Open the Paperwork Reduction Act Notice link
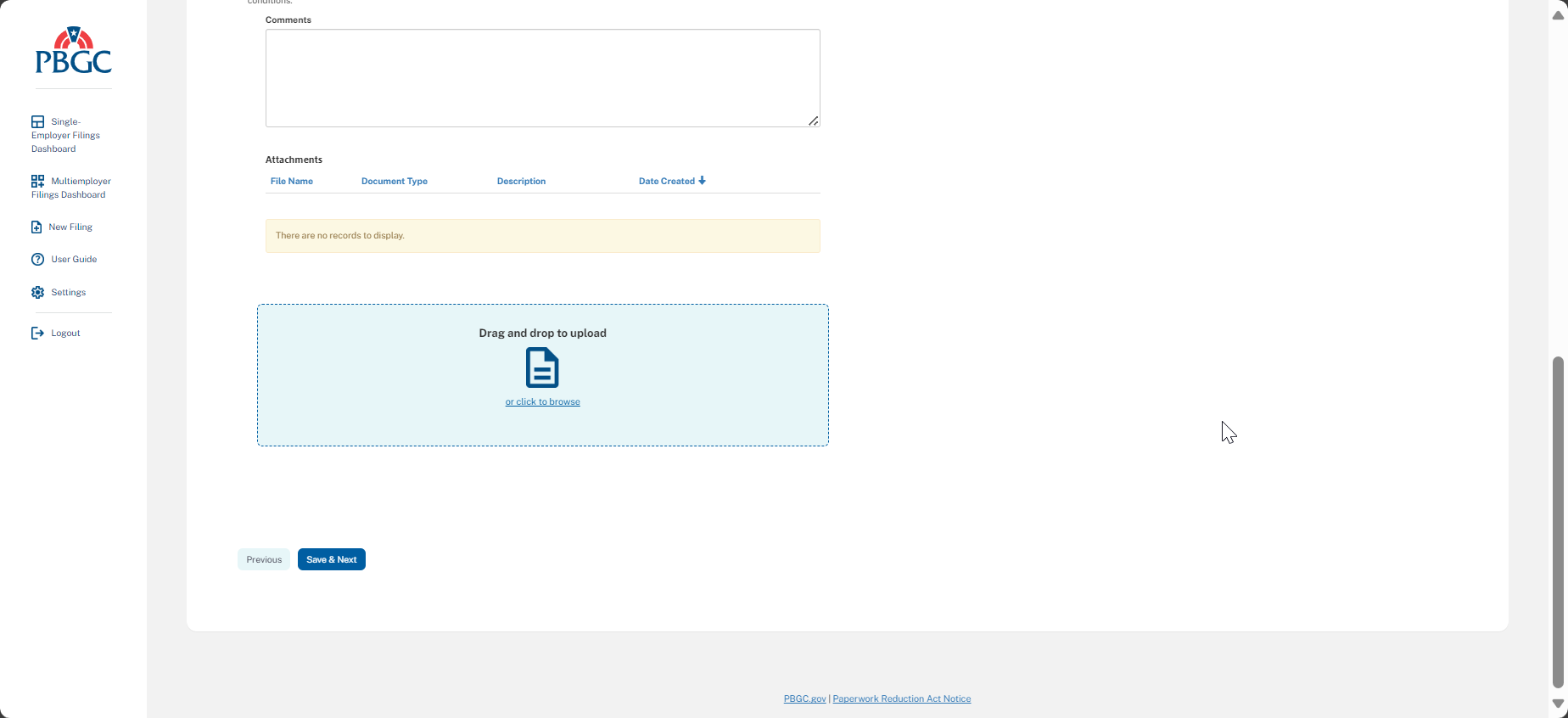 click(x=902, y=698)
